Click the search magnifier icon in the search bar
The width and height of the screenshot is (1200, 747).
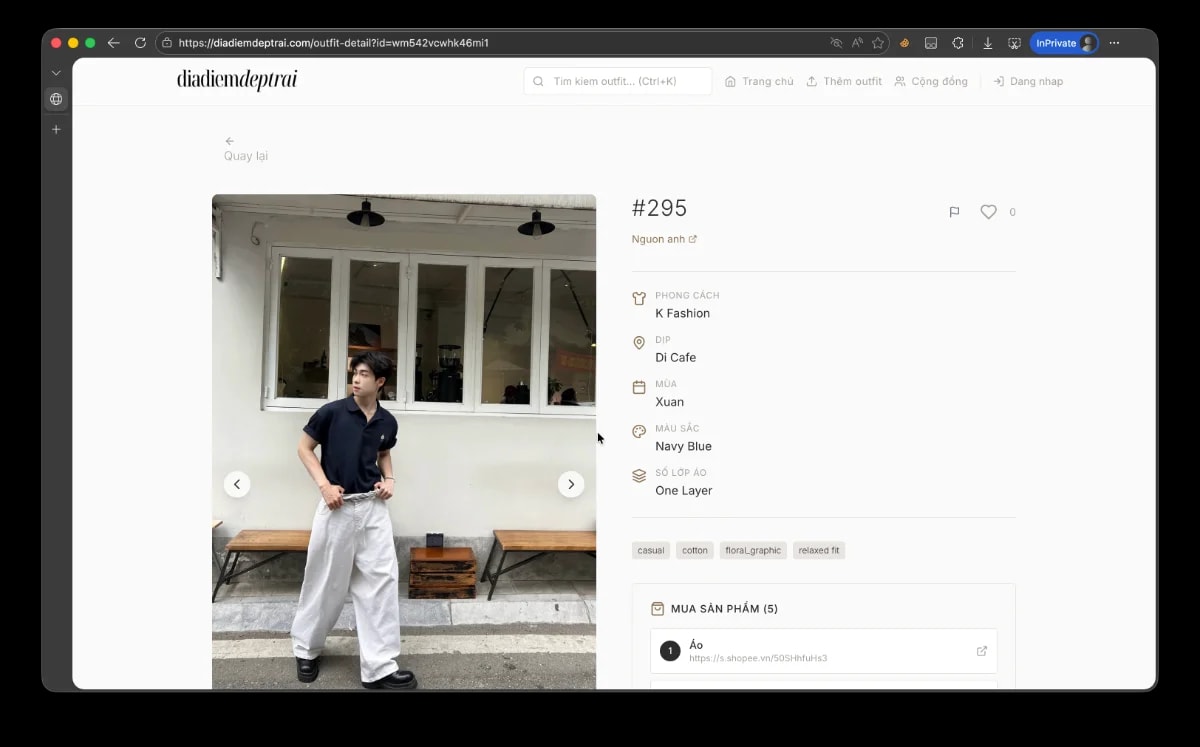click(538, 81)
